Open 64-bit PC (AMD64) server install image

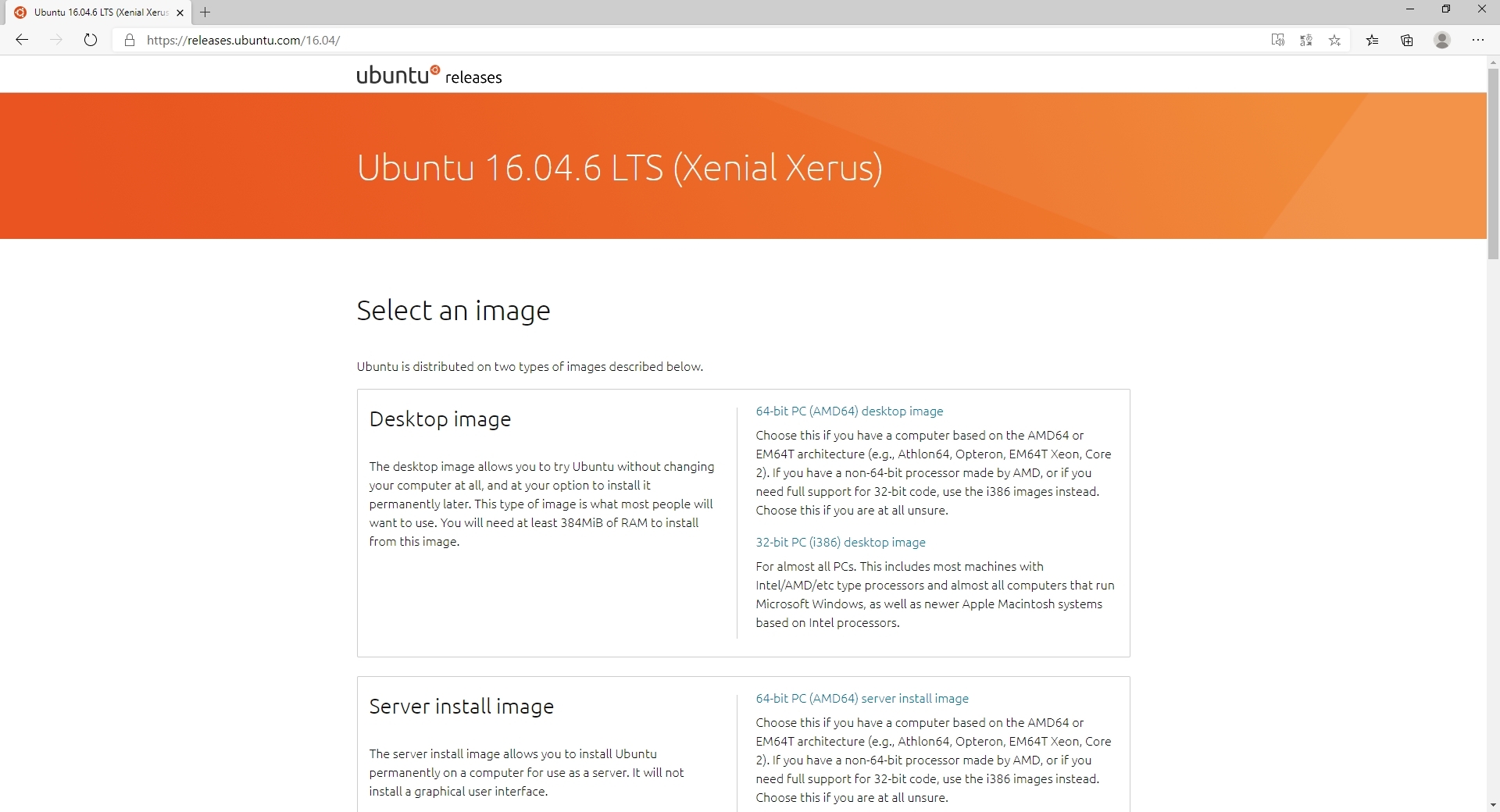pyautogui.click(x=862, y=699)
